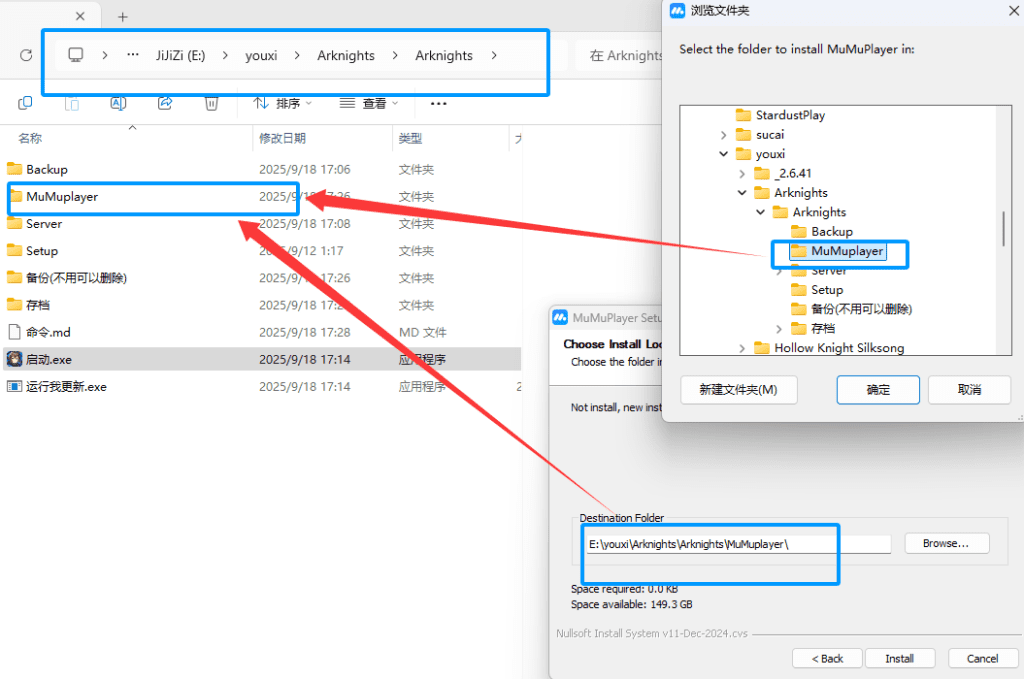This screenshot has height=679, width=1024.
Task: Collapse the youxi folder tree node
Action: 723,154
